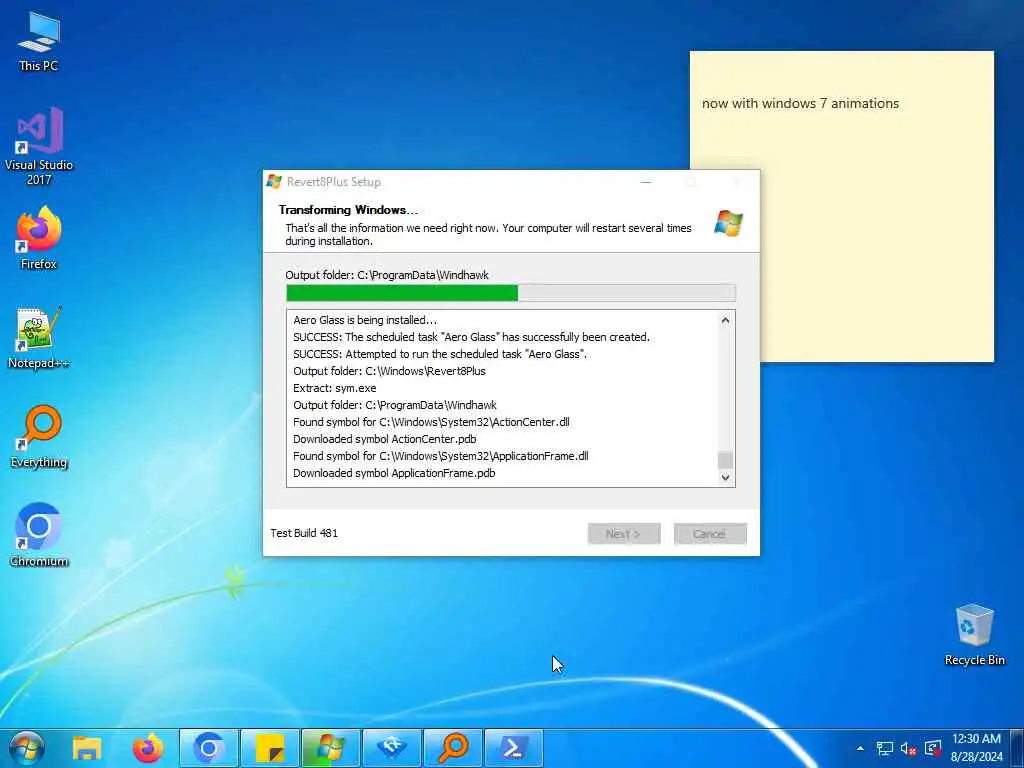
Task: Click "Test Build 481" label
Action: pyautogui.click(x=304, y=533)
